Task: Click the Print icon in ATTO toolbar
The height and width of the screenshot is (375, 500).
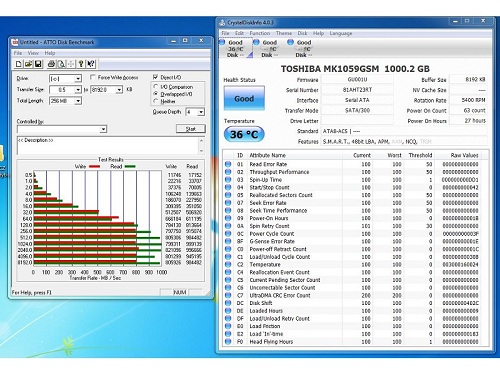Action: [51, 64]
